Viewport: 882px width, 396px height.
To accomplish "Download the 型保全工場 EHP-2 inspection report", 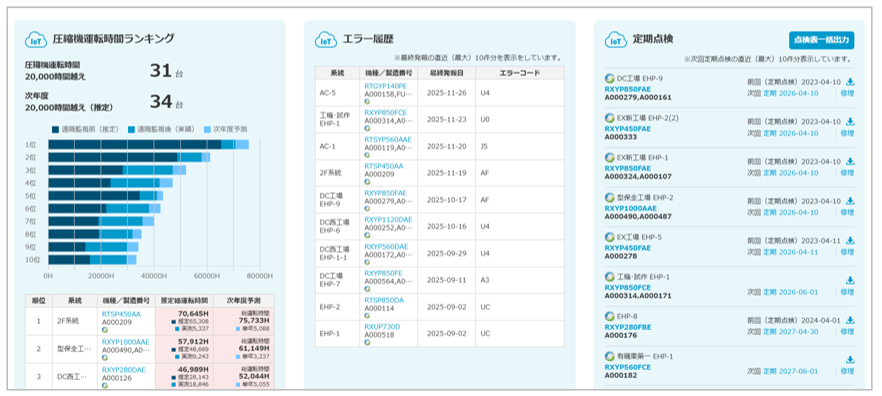I will point(850,201).
